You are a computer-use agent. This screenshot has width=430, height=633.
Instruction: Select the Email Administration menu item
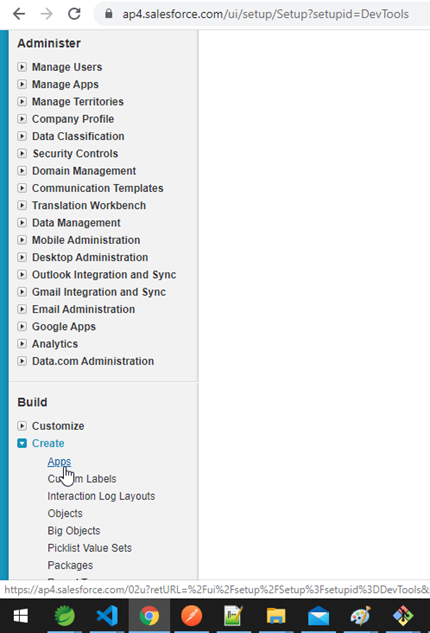click(x=84, y=309)
